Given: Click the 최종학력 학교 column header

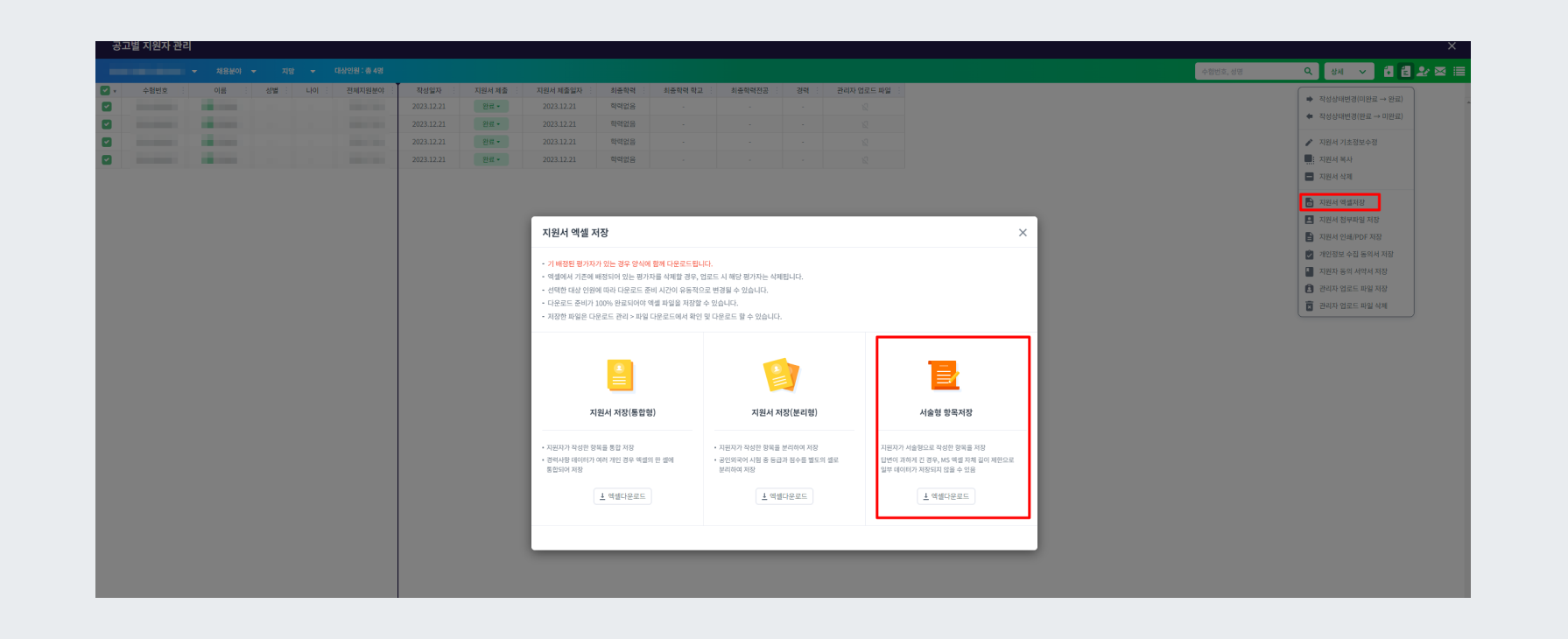Looking at the screenshot, I should 683,90.
